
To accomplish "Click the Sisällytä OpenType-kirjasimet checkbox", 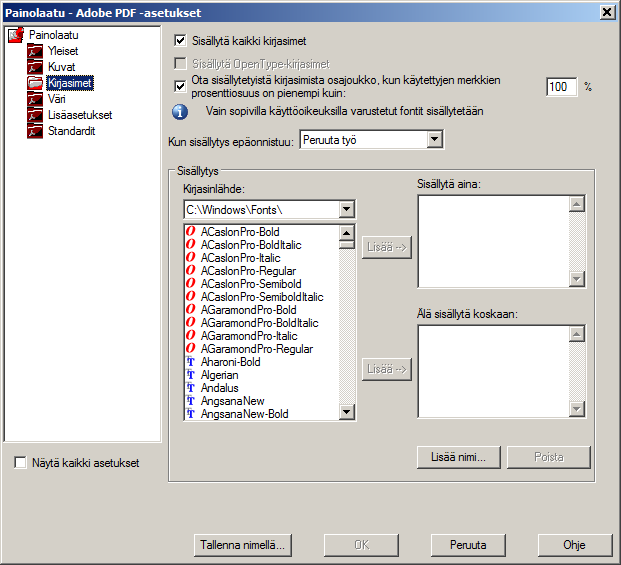I will [180, 63].
